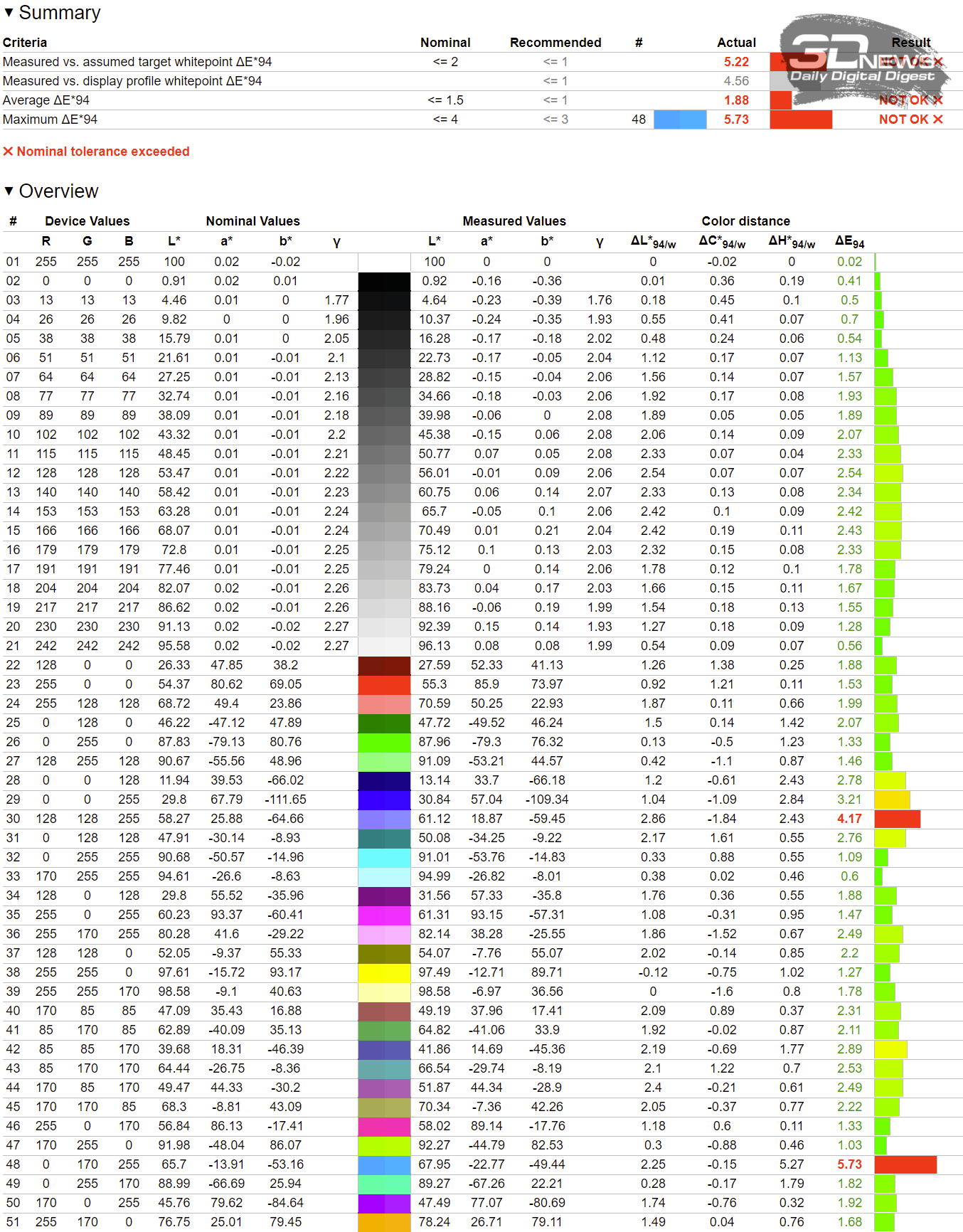Click the Maximum ΔE*94 criteria label
Screen dimensions: 963x1232
pyautogui.click(x=50, y=120)
